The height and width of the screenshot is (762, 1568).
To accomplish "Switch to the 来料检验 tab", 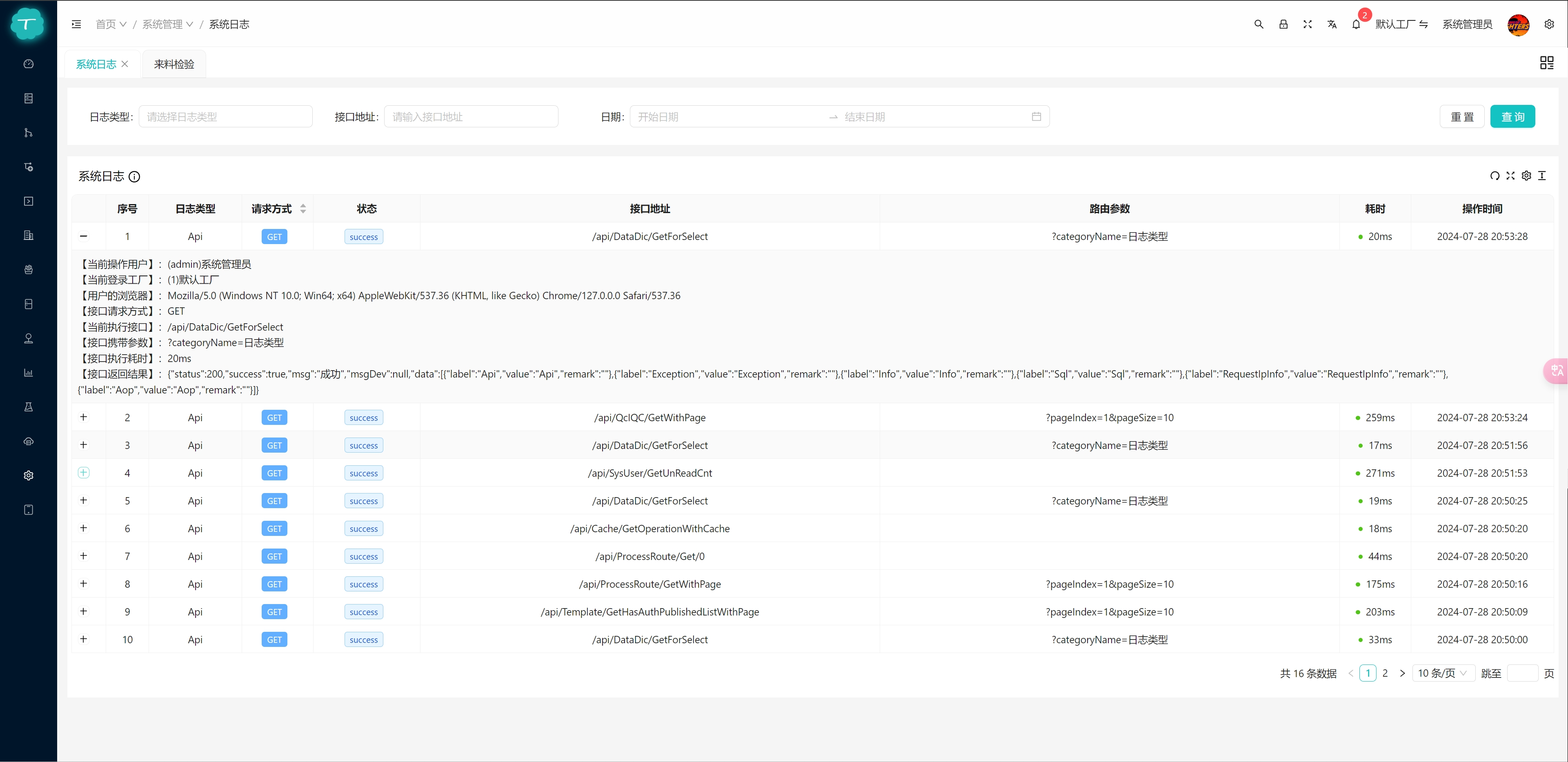I will point(174,64).
